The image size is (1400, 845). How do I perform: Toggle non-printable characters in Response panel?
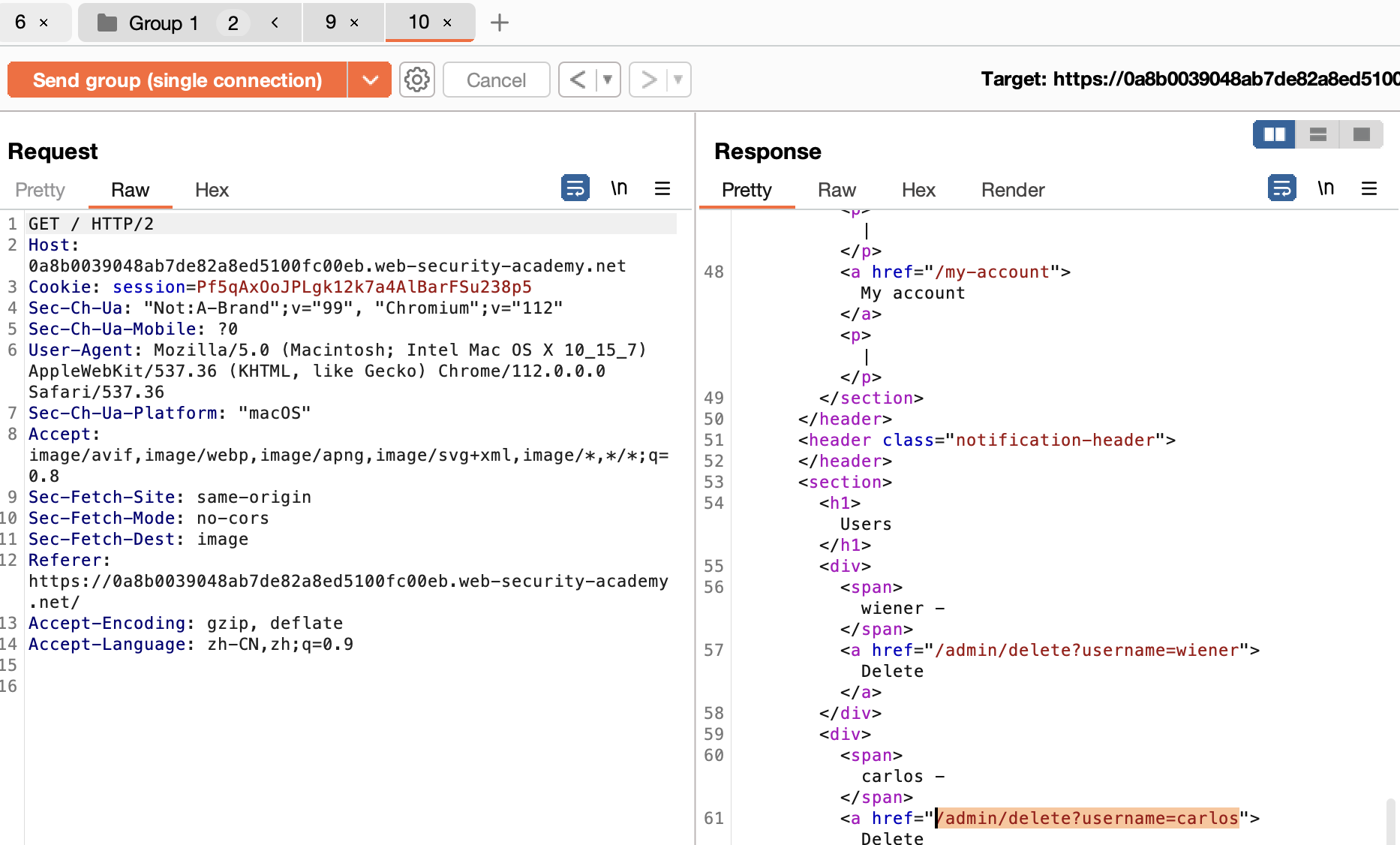[1326, 188]
